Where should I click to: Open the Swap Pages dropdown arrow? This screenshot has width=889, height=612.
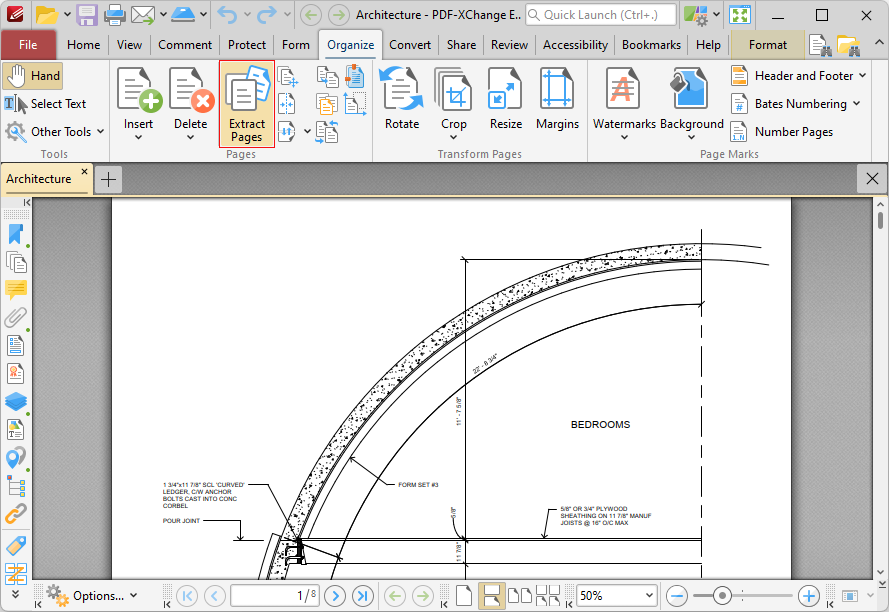[307, 132]
